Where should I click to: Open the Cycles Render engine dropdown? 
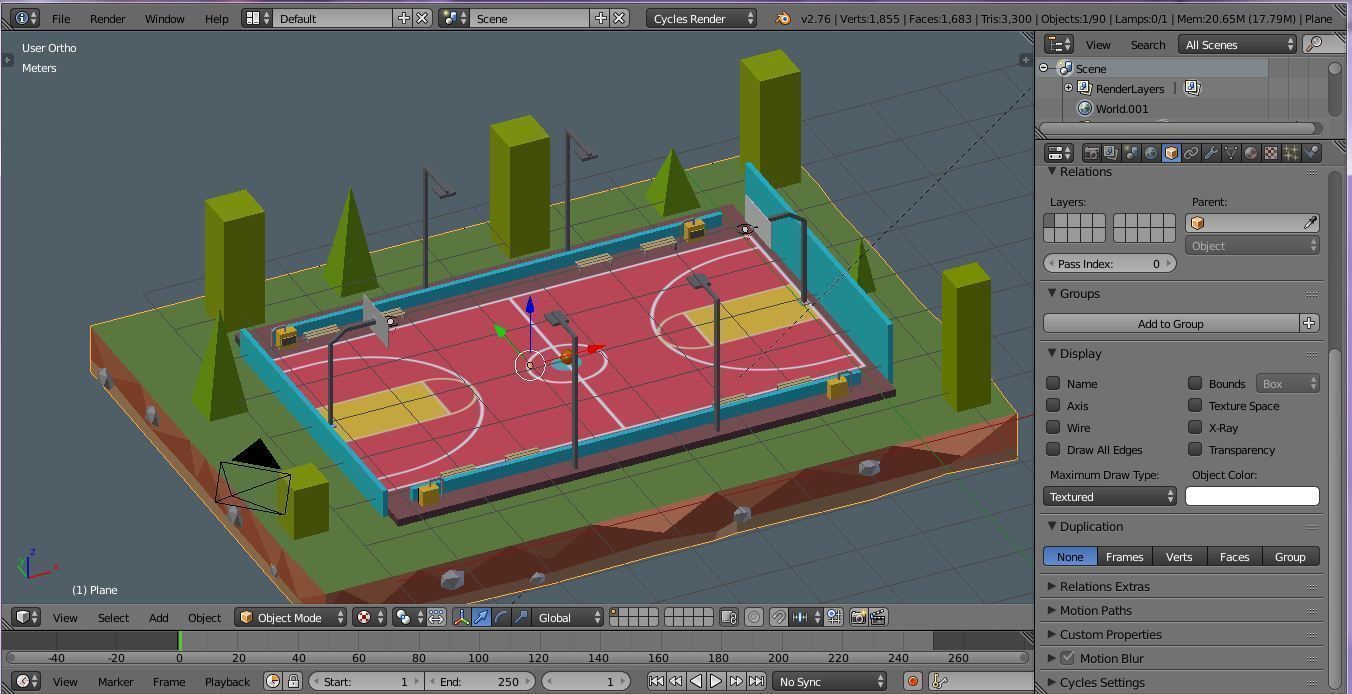(702, 18)
